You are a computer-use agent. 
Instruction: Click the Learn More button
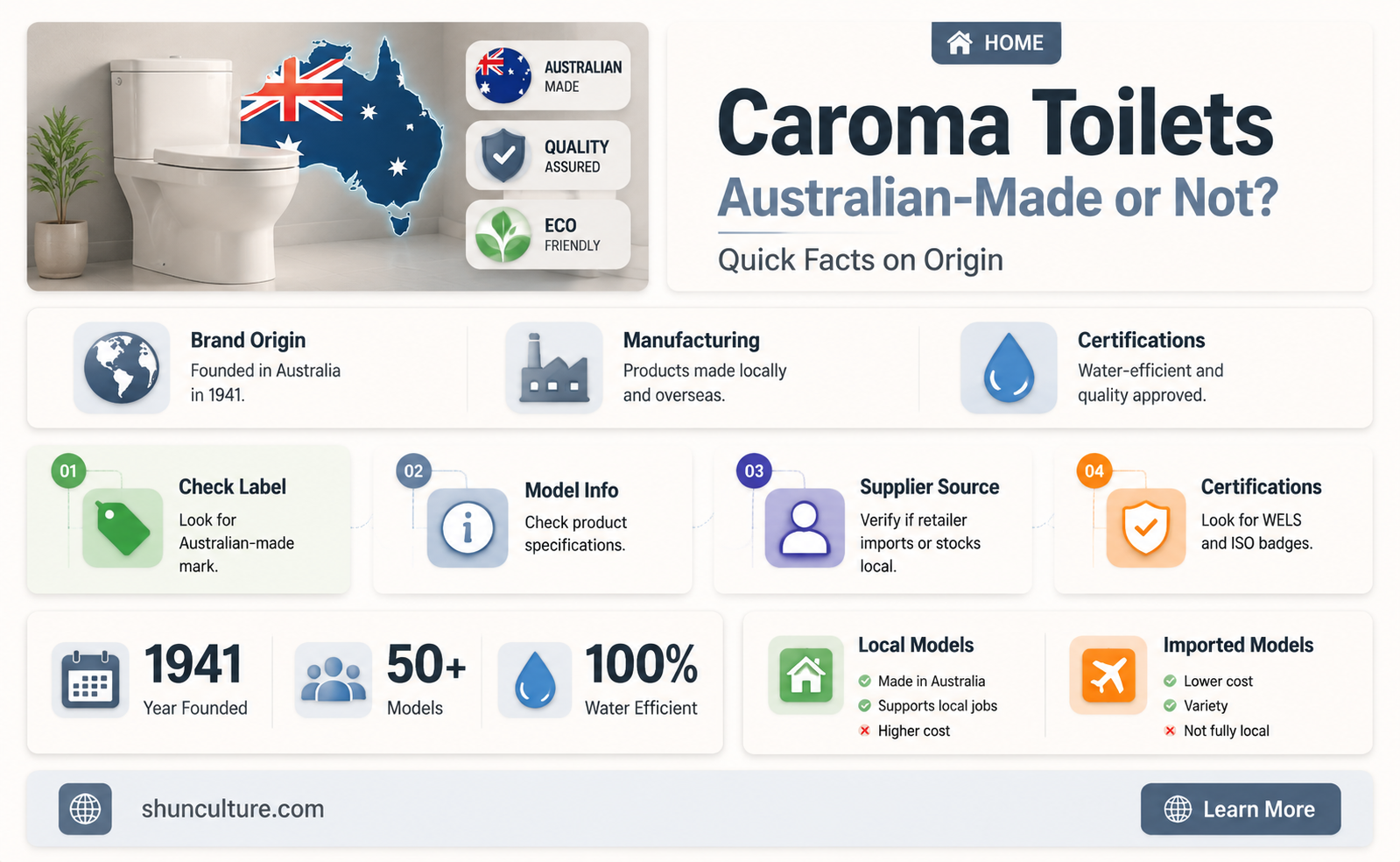point(1241,809)
